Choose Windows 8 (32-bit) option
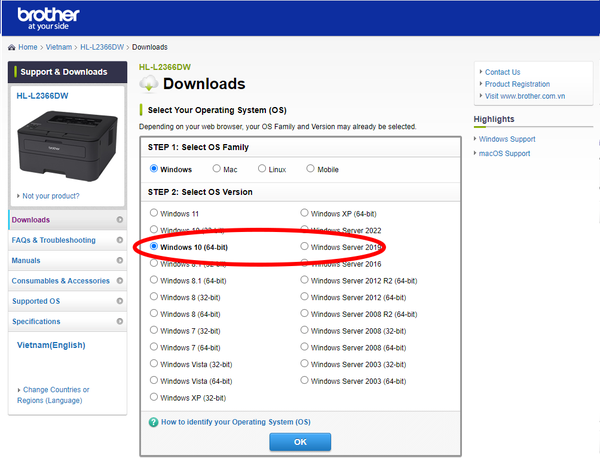 pos(154,297)
